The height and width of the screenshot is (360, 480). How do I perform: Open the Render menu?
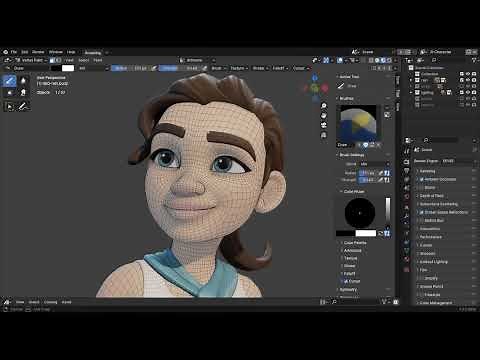[38, 52]
